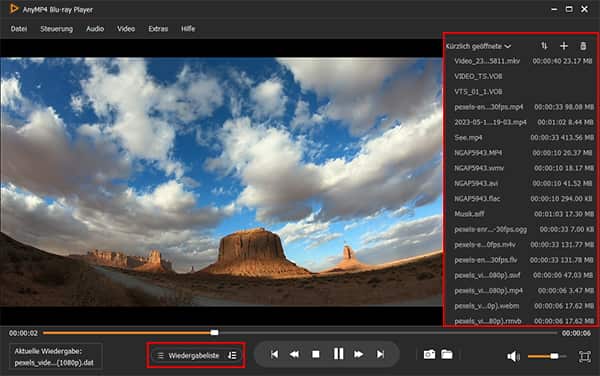This screenshot has width=600, height=376.
Task: Click the playback progress bar
Action: coord(300,333)
